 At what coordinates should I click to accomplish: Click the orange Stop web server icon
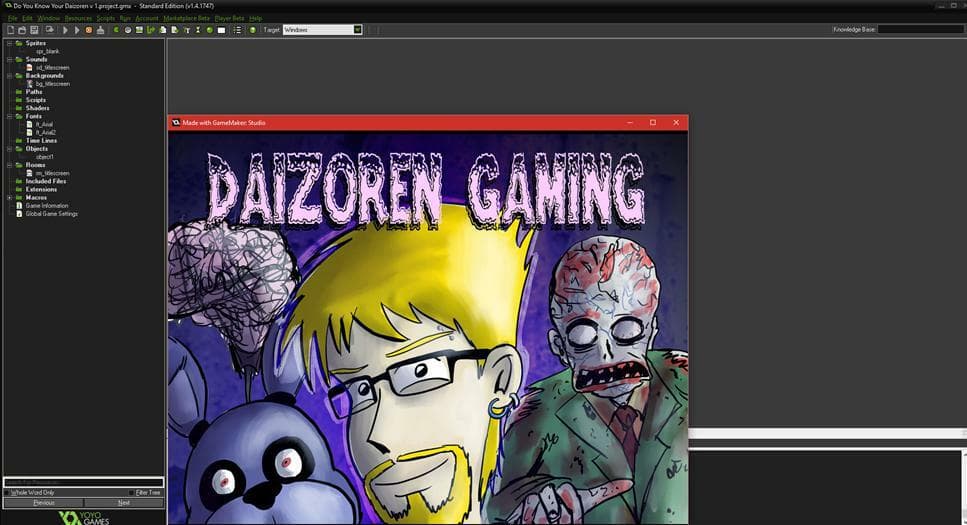click(x=88, y=30)
